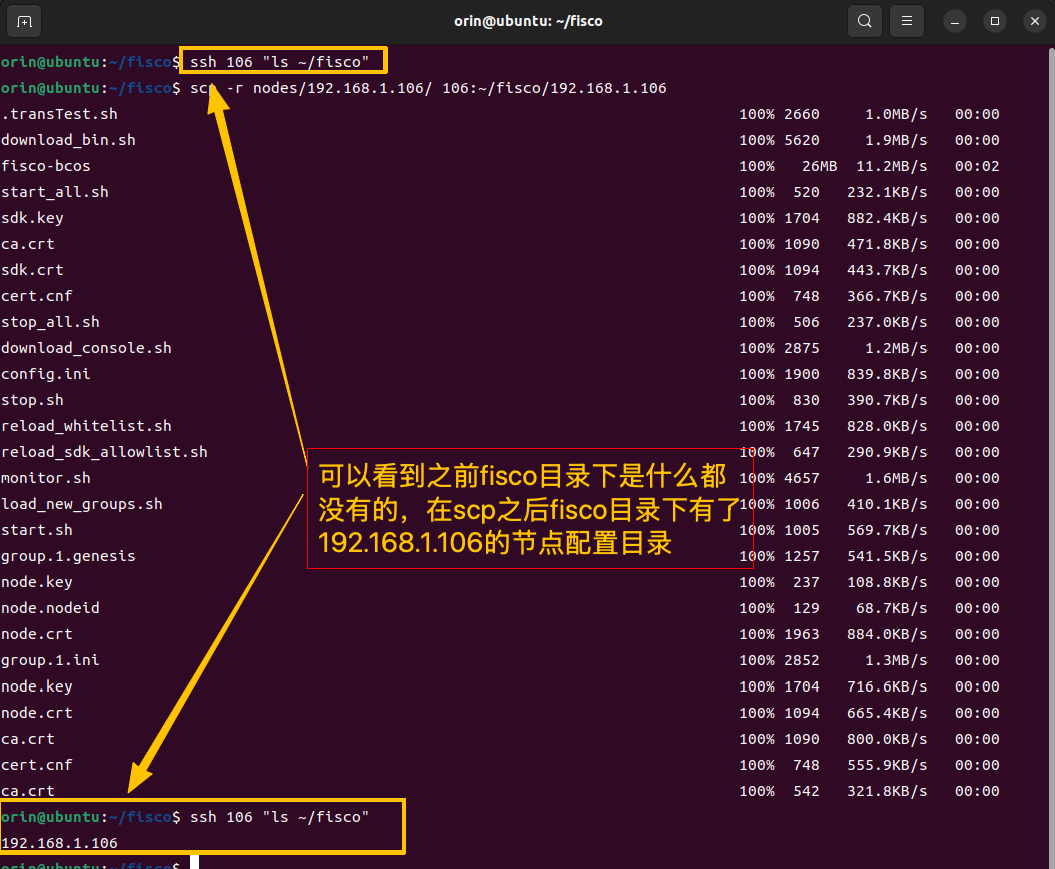Click the 26MB size of fisco-bcos

coord(820,166)
